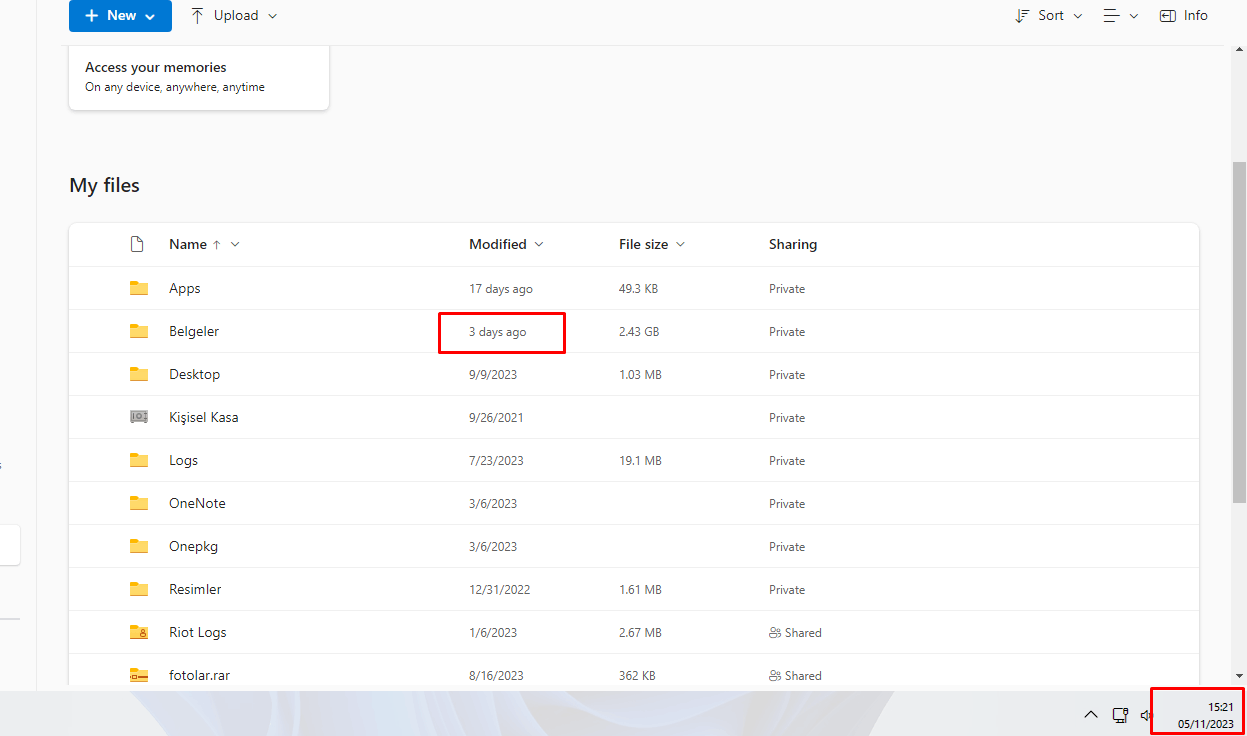The image size is (1247, 736).
Task: Select the fotolar.rar archive icon
Action: point(139,676)
